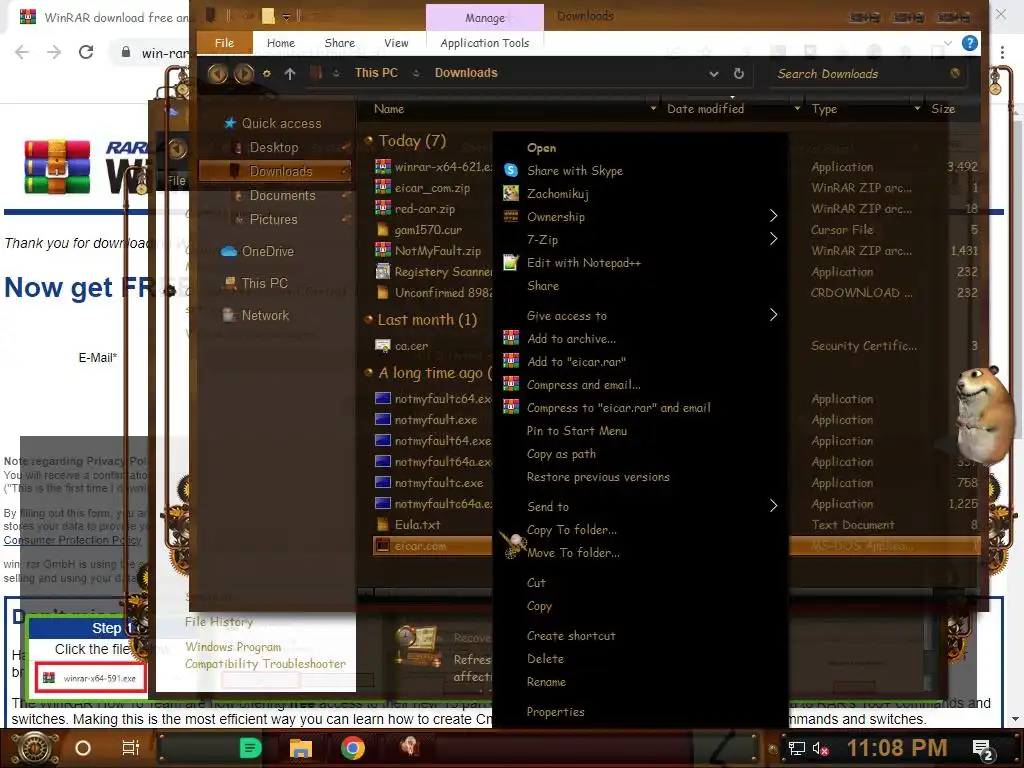Viewport: 1024px width, 768px height.
Task: Select the OneDrive cloud item in sidebar
Action: click(257, 251)
